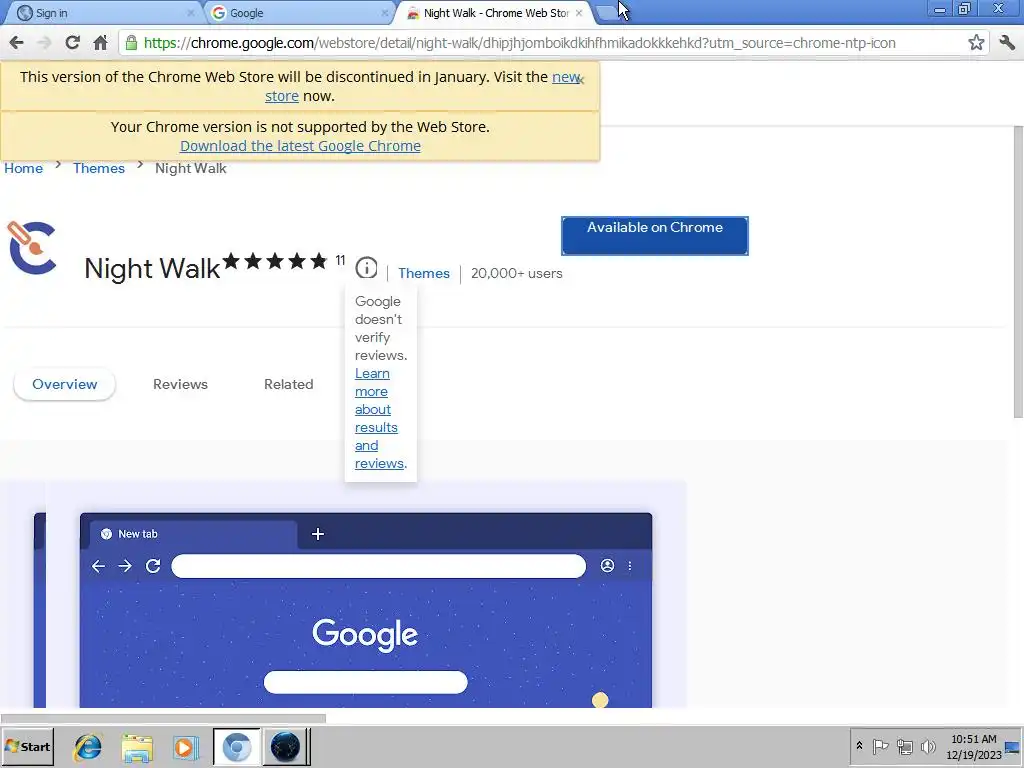Open the volume speaker tray icon
Viewport: 1024px width, 768px height.
[x=928, y=746]
